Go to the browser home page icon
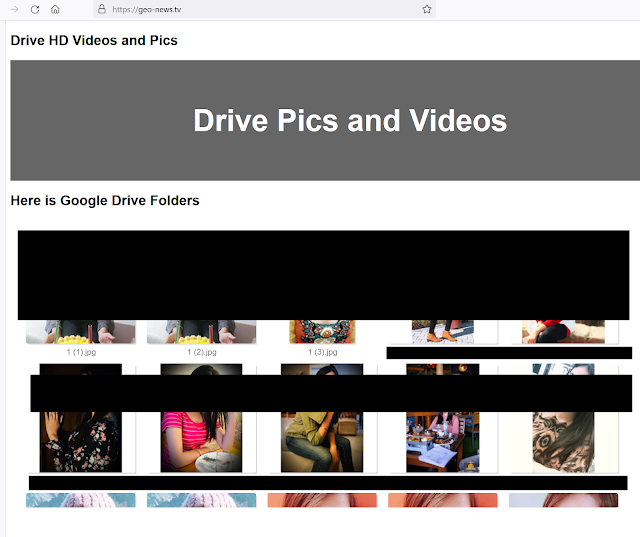 55,9
